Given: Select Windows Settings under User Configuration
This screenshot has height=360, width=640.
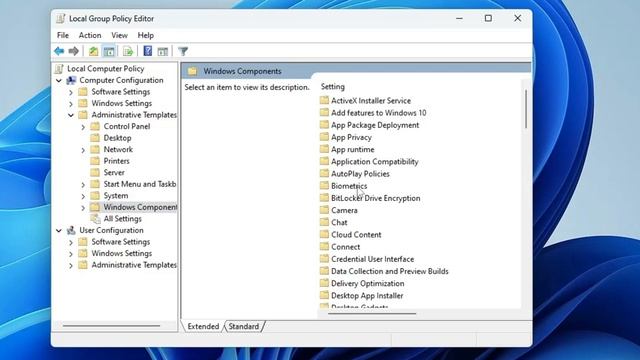Looking at the screenshot, I should (122, 253).
